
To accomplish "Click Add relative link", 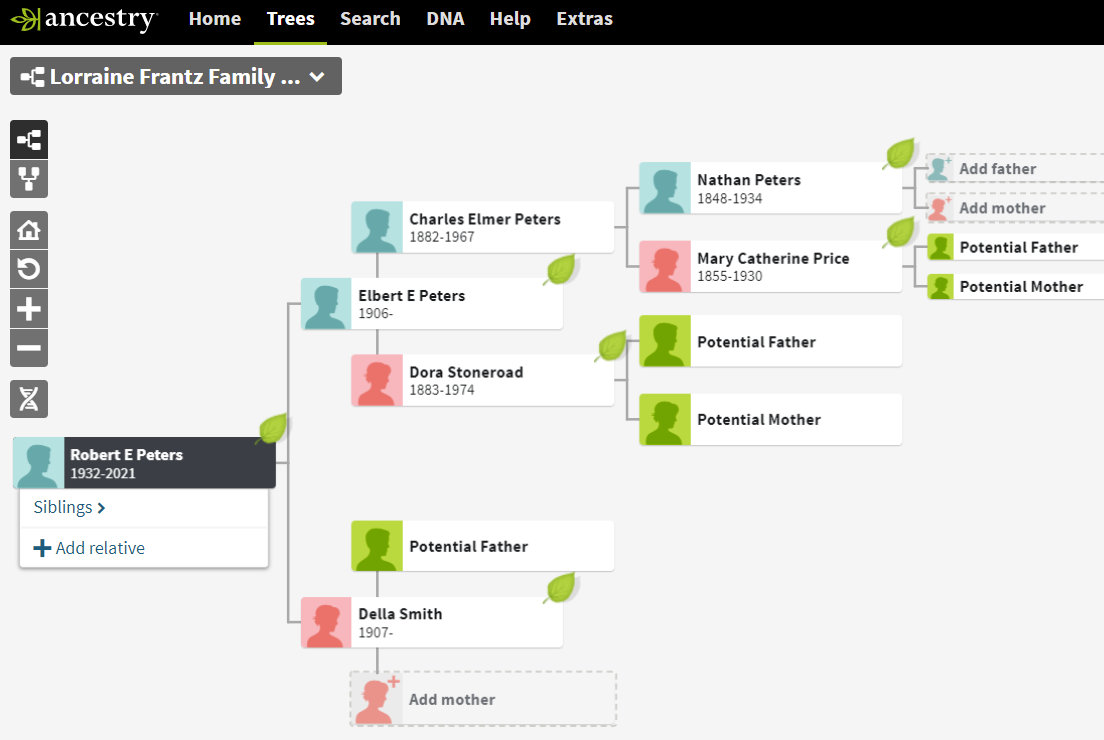I will point(89,548).
